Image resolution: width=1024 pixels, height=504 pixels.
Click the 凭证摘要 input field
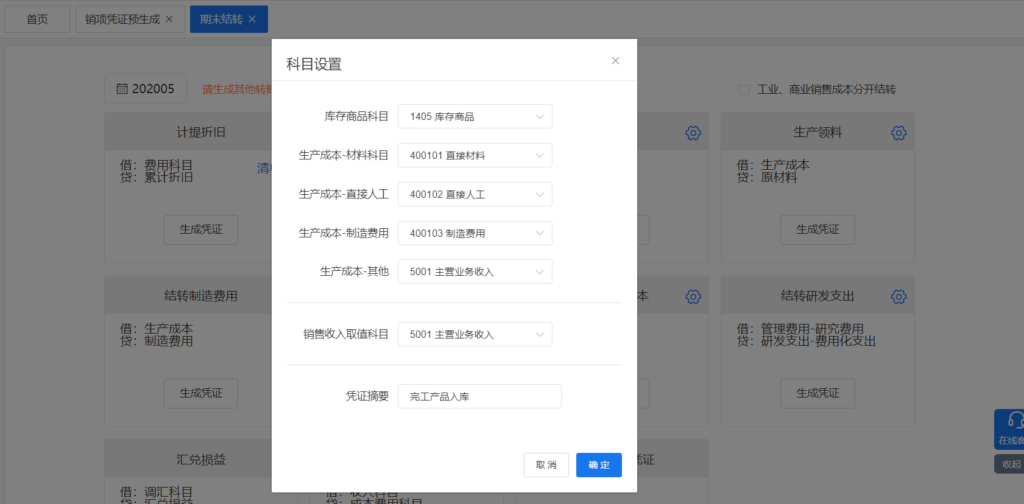[x=479, y=396]
